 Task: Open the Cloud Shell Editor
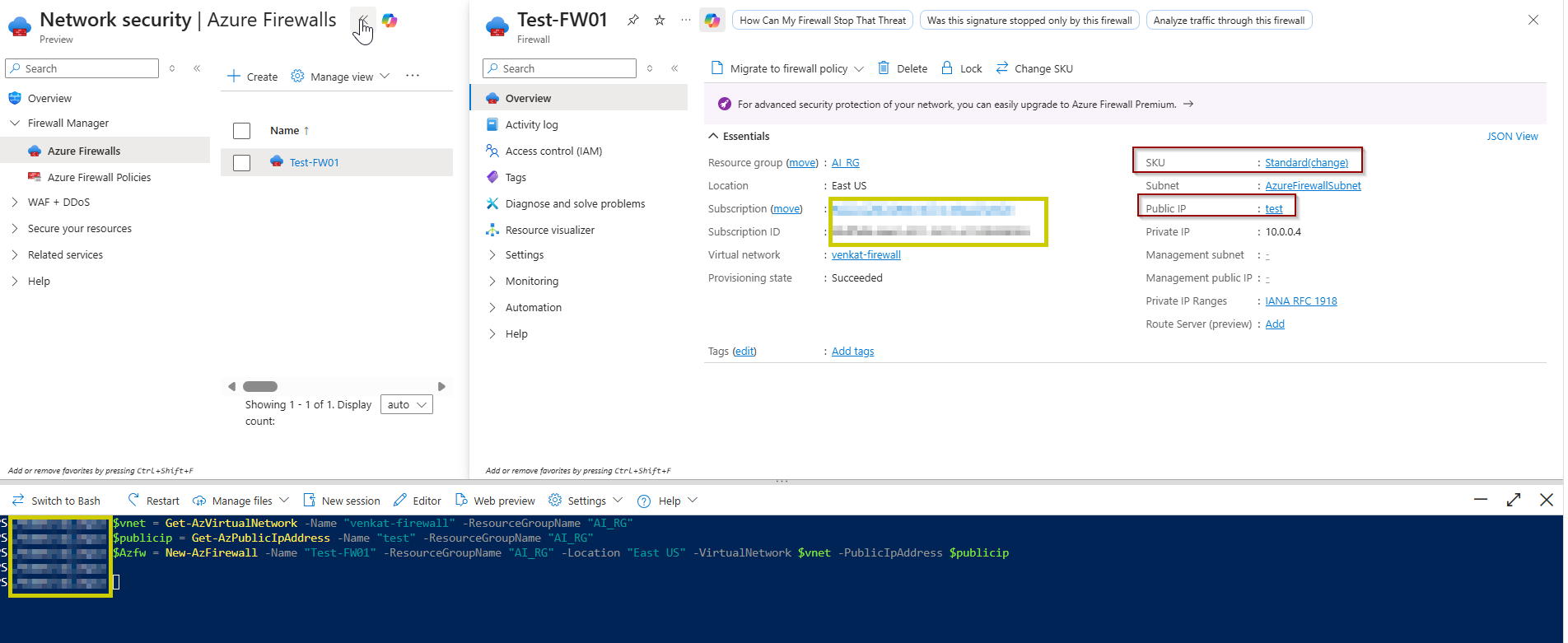click(x=417, y=501)
